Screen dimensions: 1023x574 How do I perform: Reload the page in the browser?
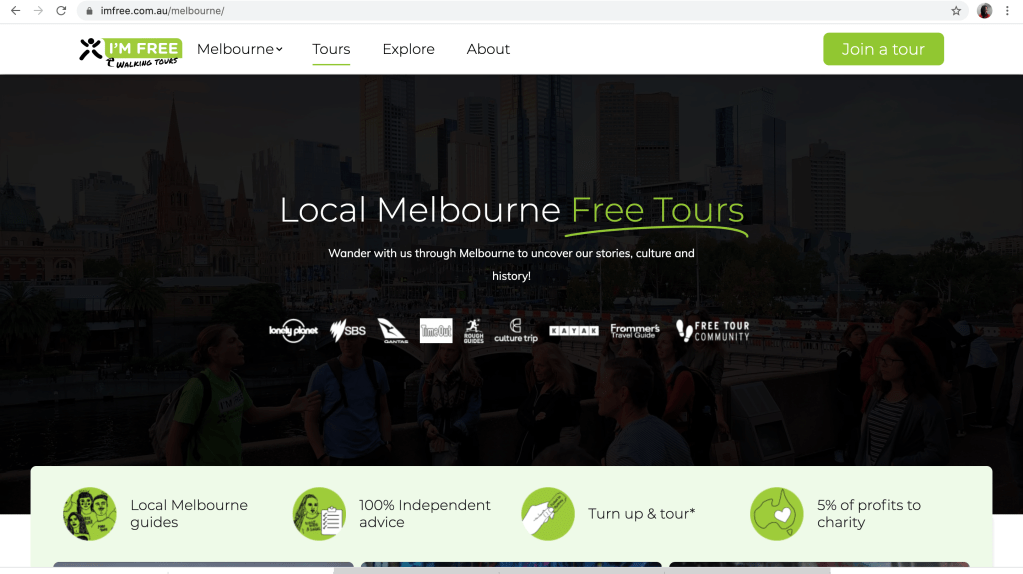(x=61, y=11)
